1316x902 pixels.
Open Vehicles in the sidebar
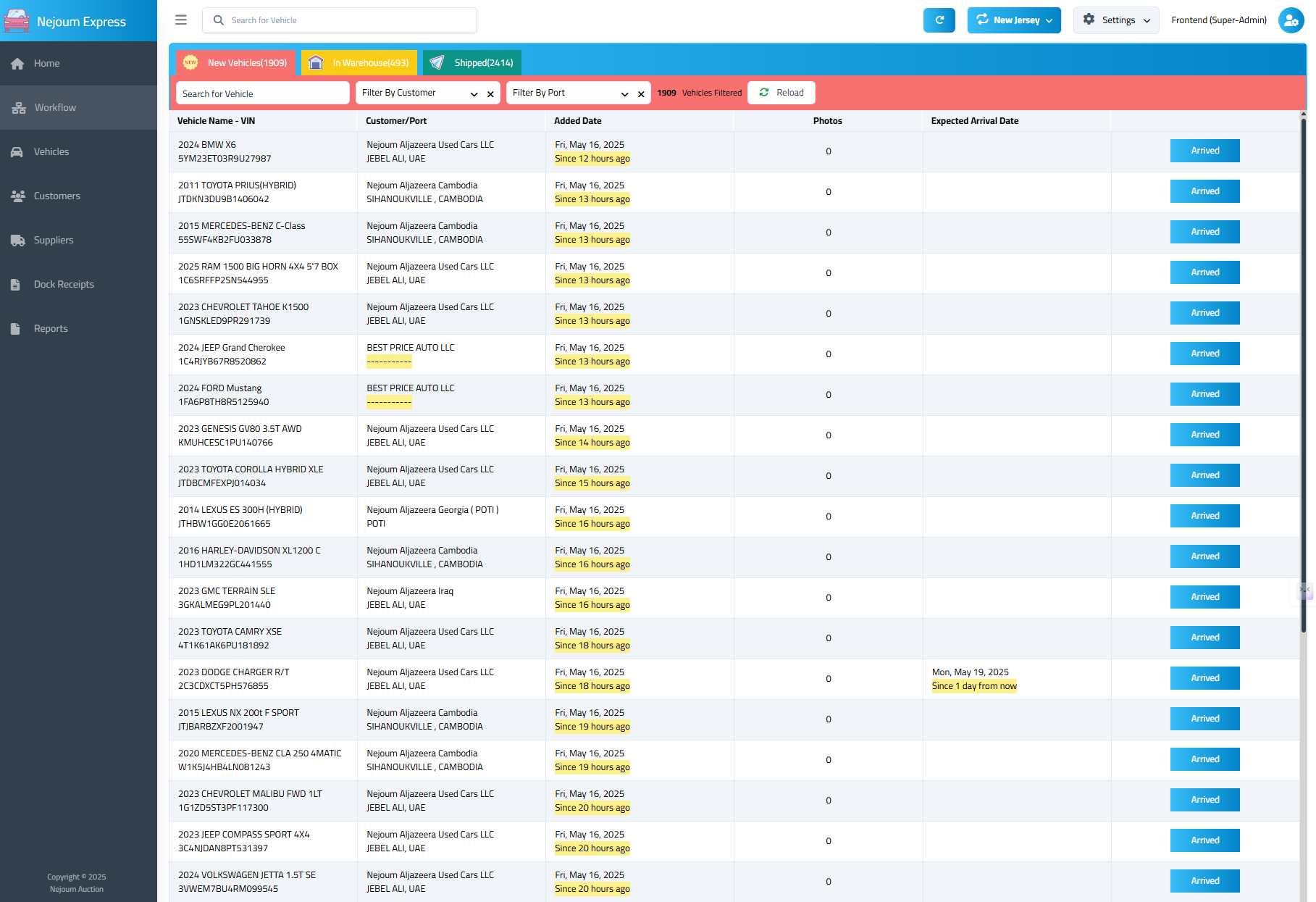(x=78, y=152)
